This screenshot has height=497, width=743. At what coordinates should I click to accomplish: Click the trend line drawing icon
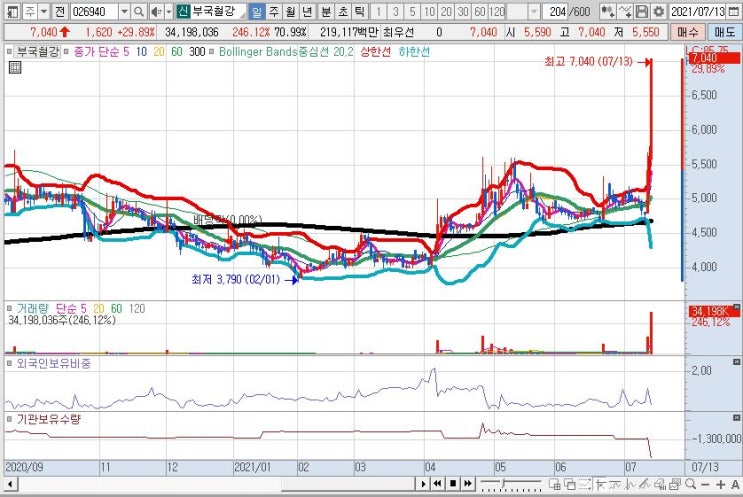644,484
